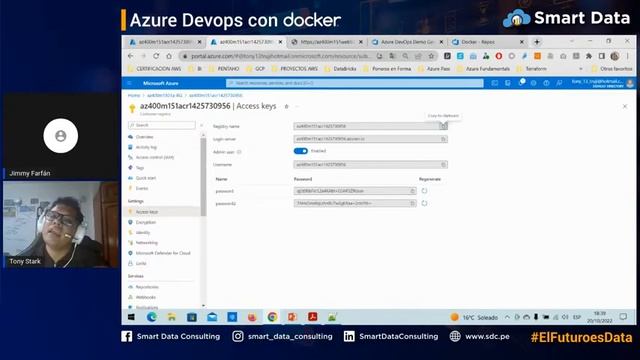Screen dimensions: 640x360
Task: Click the sidebar vertical scrollbar
Action: coord(203,177)
